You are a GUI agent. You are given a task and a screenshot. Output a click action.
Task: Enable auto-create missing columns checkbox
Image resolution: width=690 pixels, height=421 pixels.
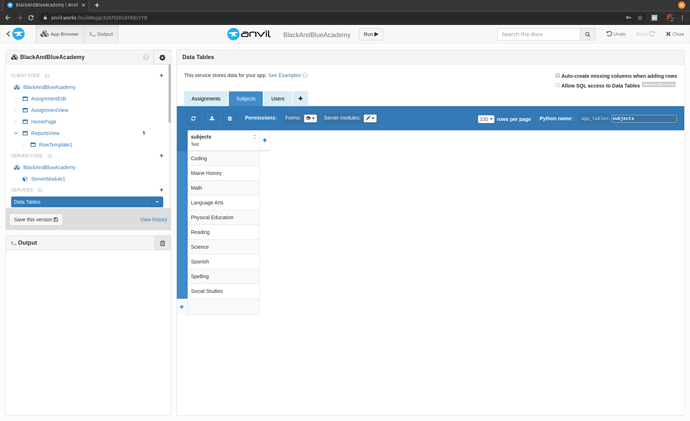(x=558, y=76)
